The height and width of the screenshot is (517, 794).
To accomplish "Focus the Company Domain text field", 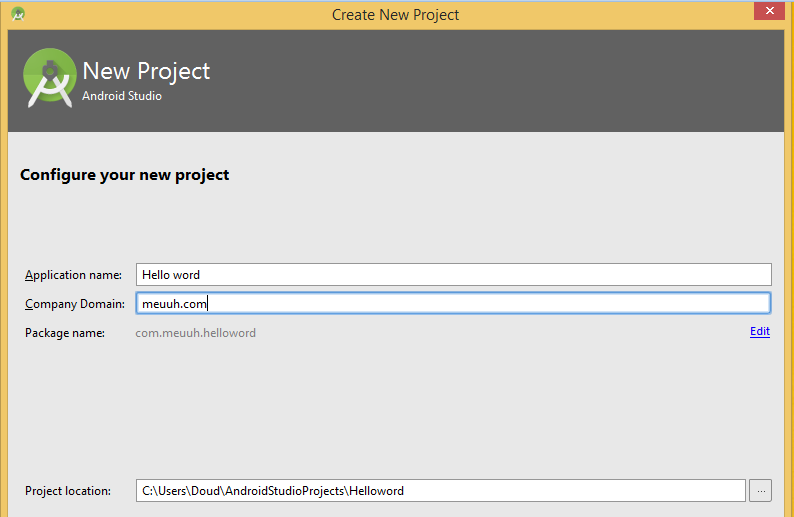I will point(453,303).
